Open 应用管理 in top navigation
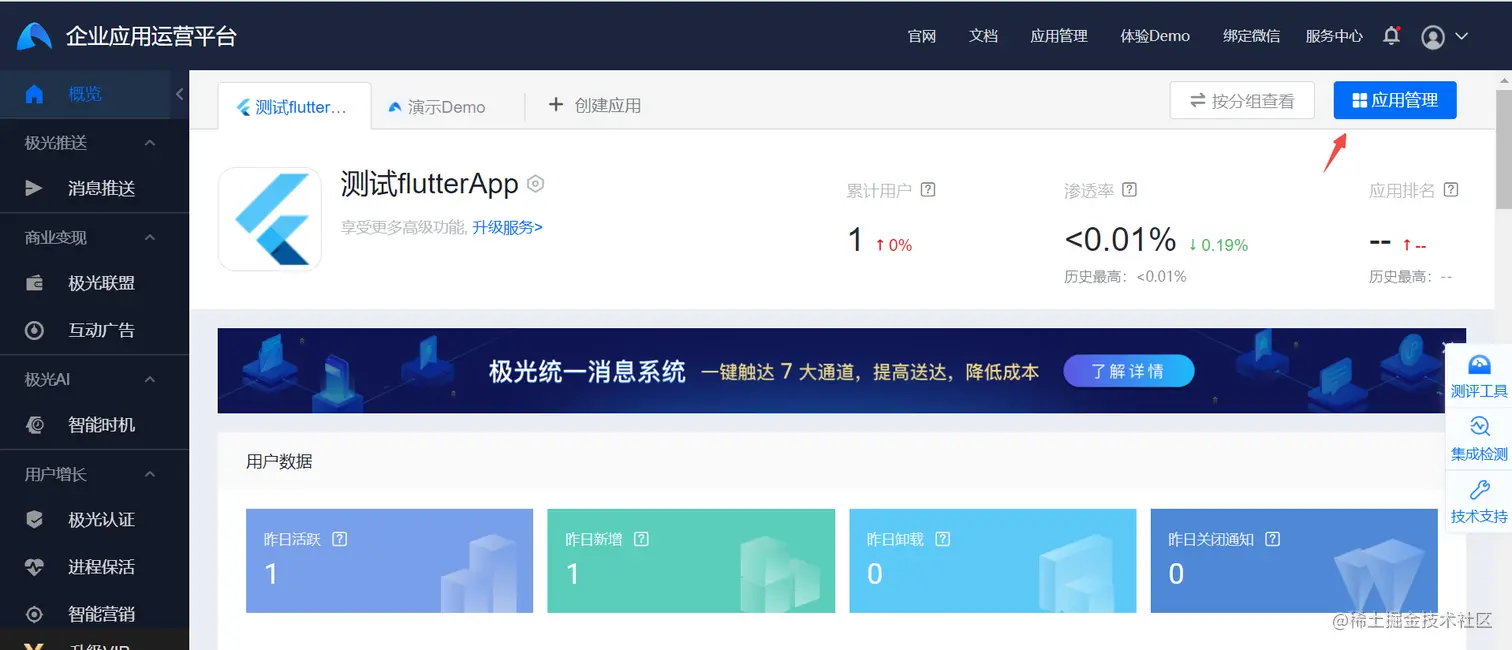 click(1059, 36)
